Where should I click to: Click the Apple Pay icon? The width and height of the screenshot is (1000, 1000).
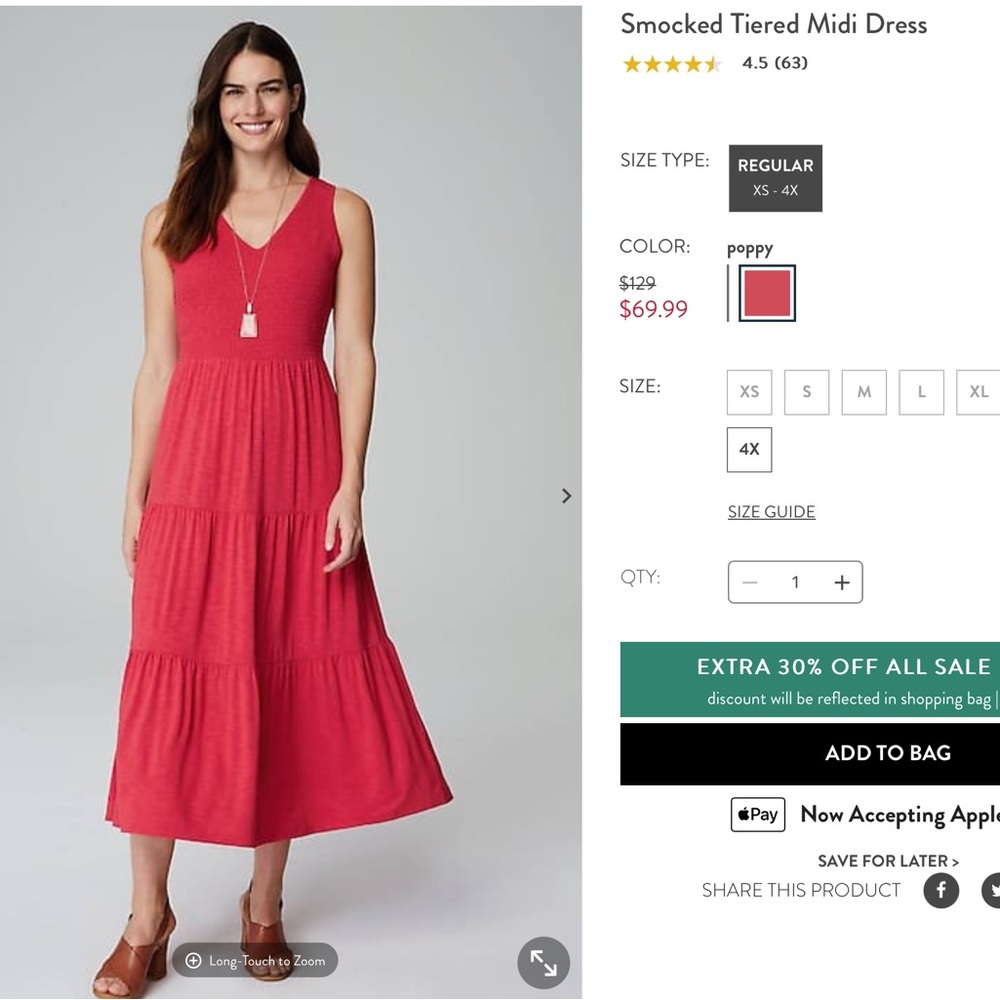point(757,815)
